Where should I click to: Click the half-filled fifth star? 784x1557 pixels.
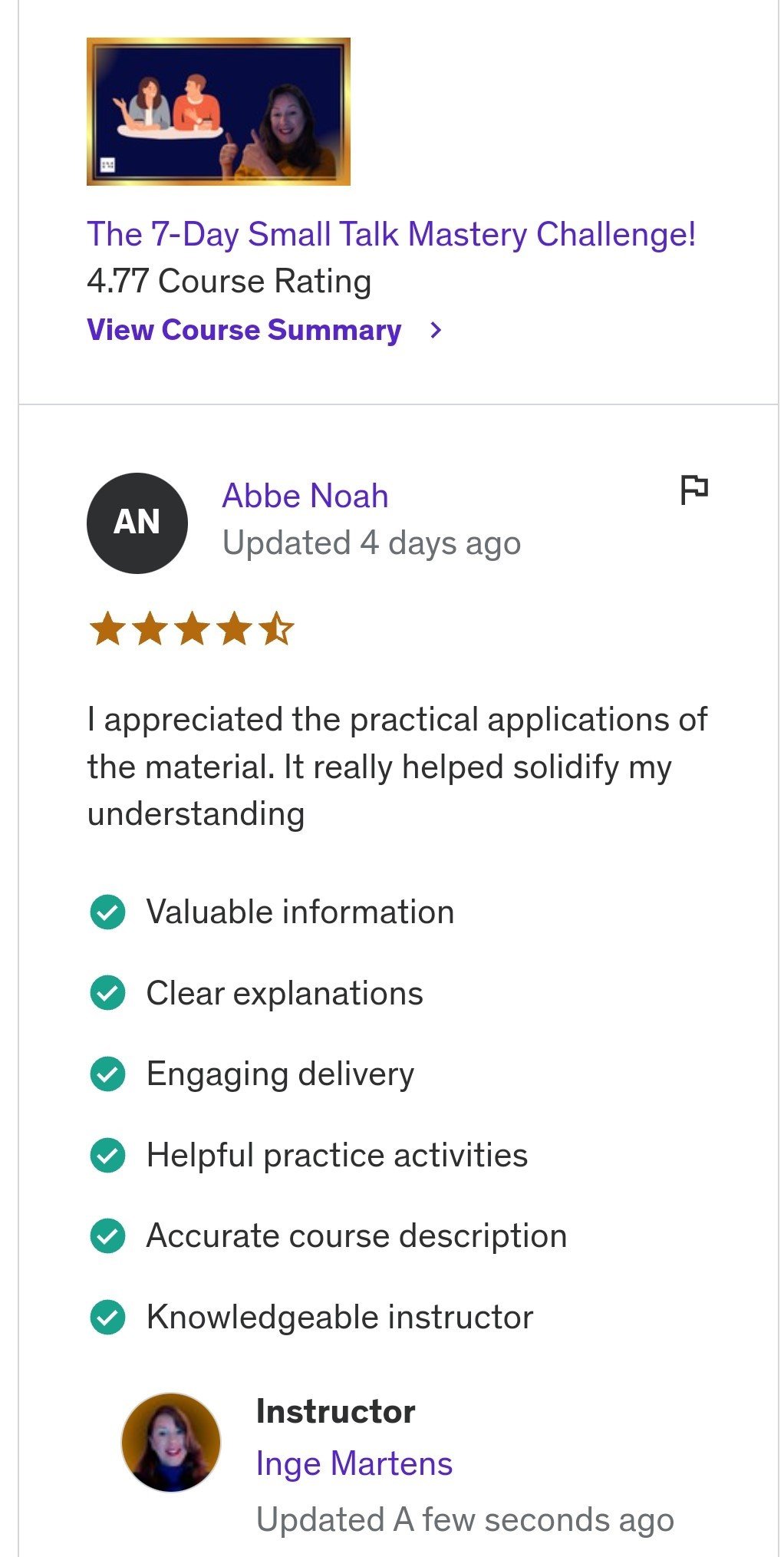pos(276,629)
